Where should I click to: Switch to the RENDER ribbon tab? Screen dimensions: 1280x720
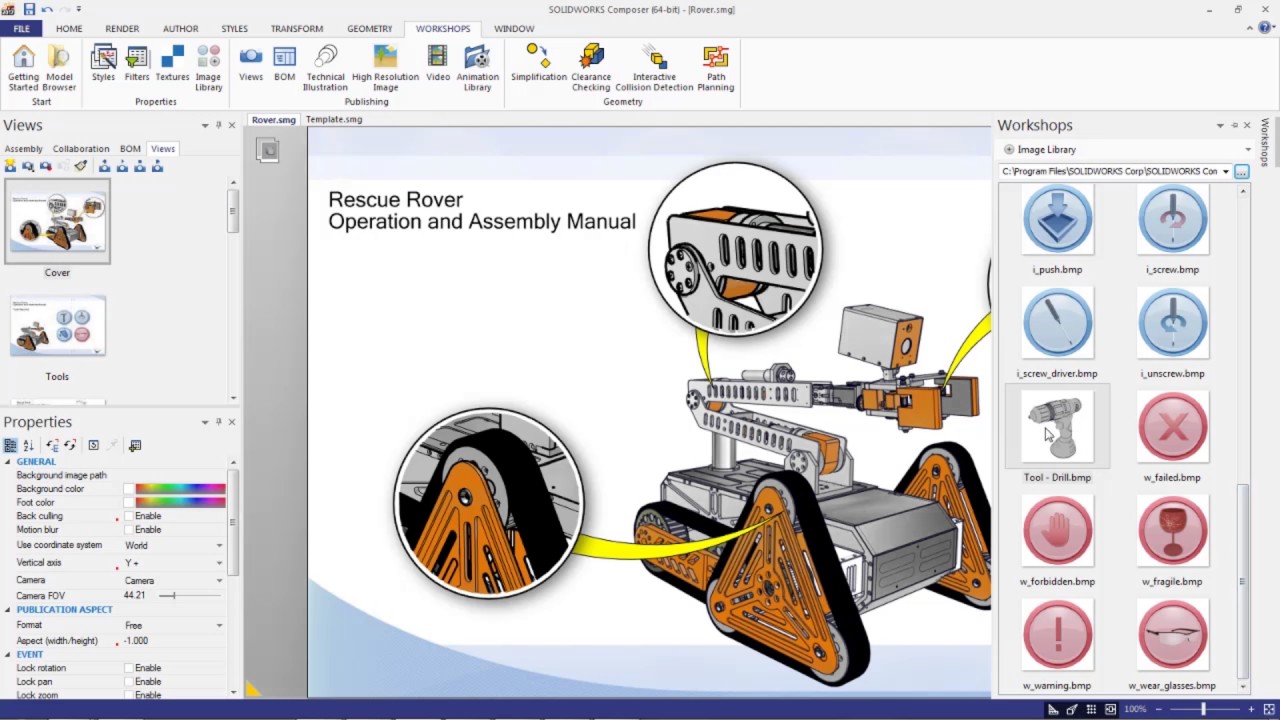click(122, 29)
